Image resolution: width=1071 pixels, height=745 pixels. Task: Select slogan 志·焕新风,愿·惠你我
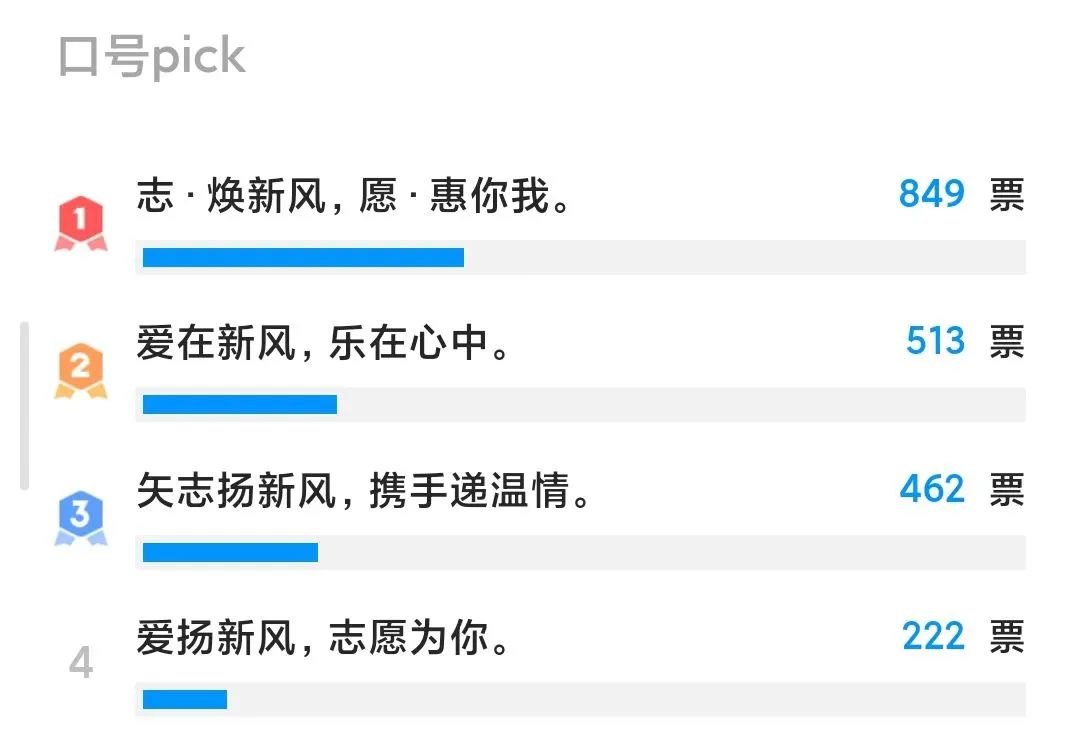[x=353, y=195]
